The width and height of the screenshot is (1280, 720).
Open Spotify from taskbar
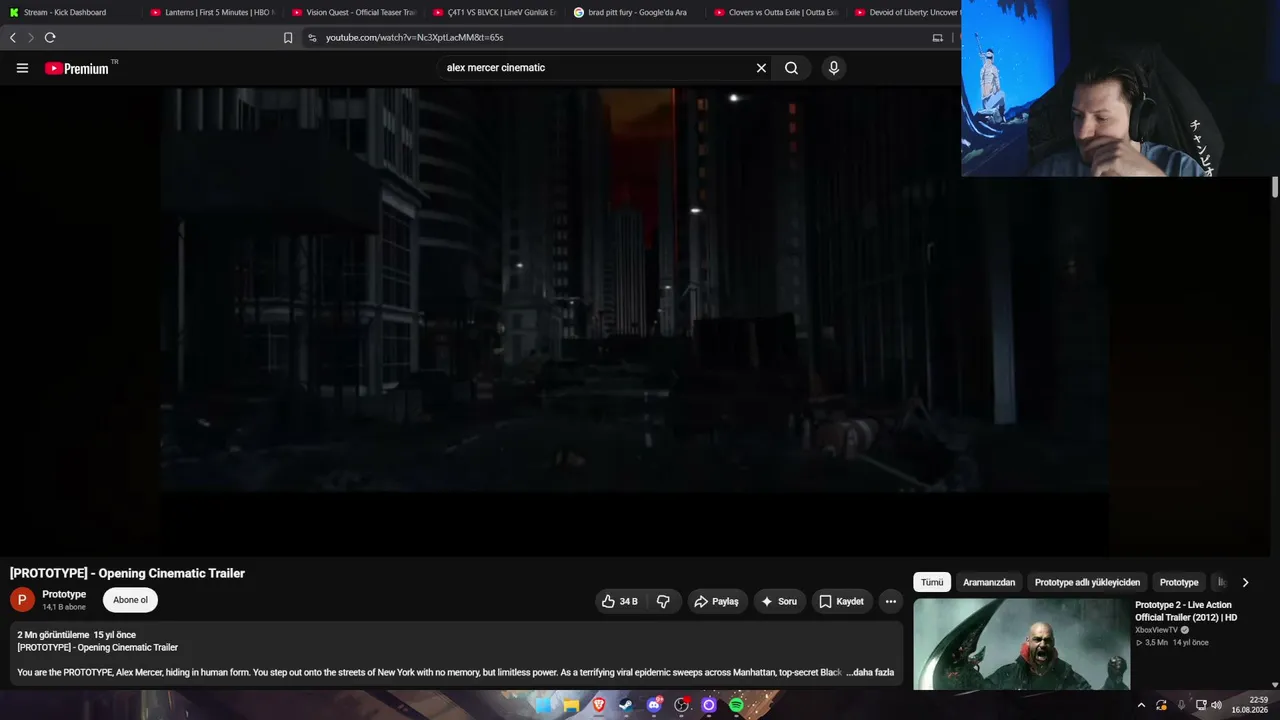pyautogui.click(x=736, y=705)
